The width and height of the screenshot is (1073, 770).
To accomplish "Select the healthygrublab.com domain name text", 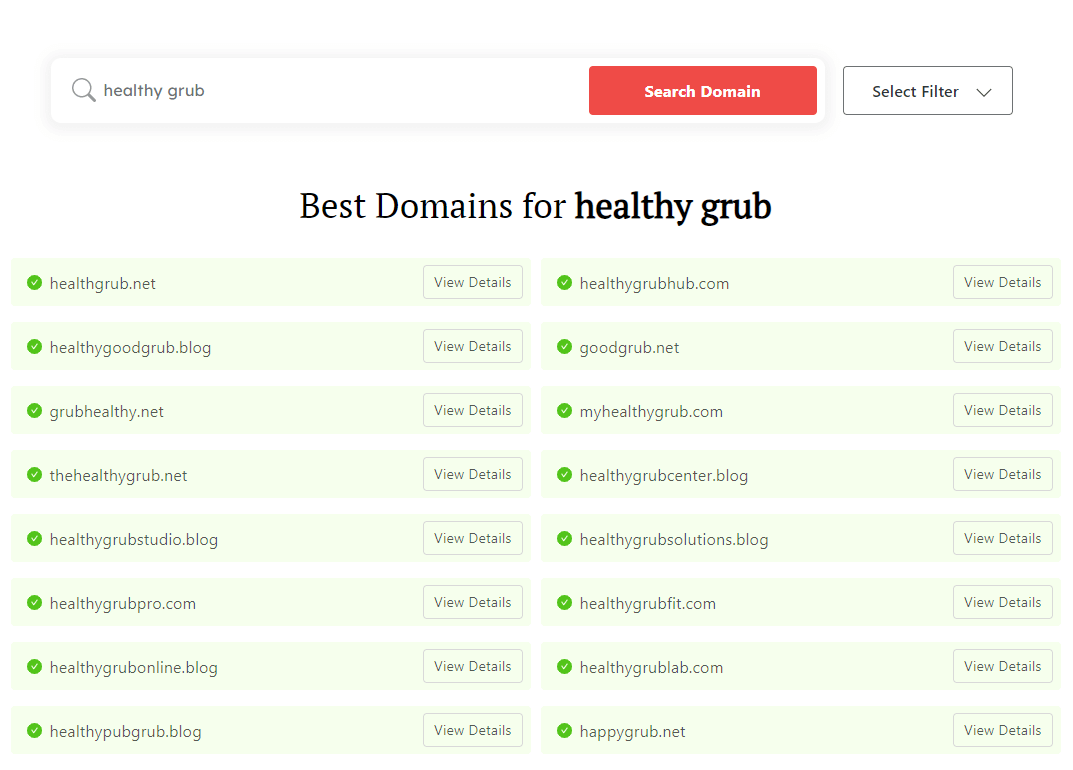I will pos(651,667).
